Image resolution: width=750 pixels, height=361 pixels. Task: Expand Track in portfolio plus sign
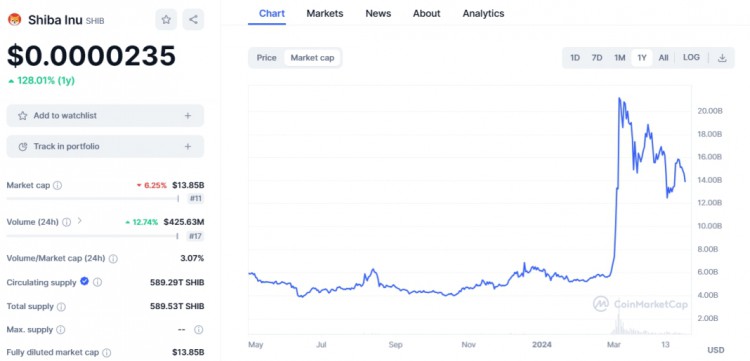(x=188, y=146)
